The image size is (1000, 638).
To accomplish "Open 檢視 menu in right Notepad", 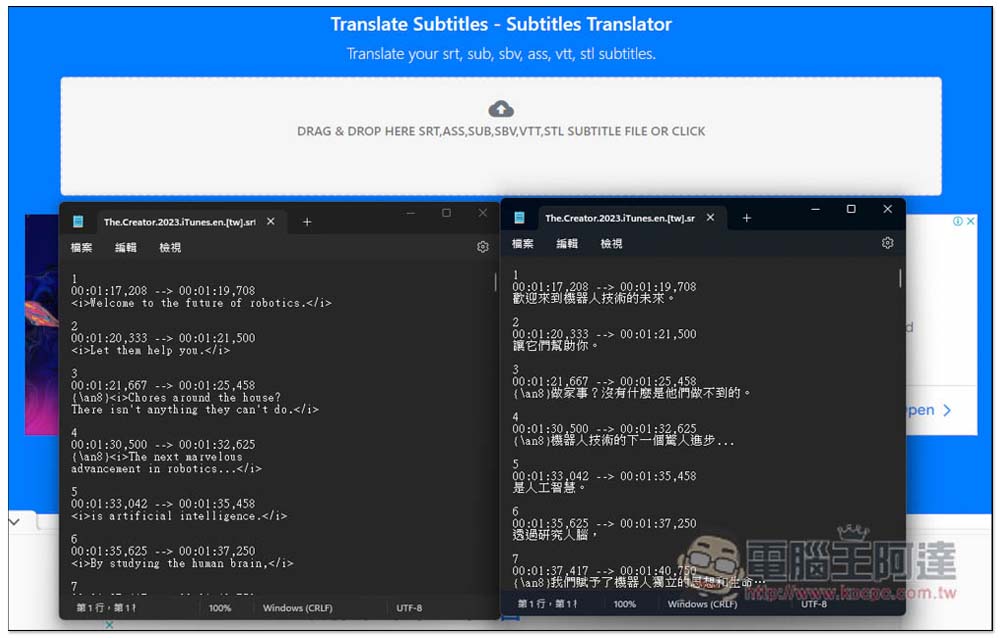I will [x=611, y=244].
